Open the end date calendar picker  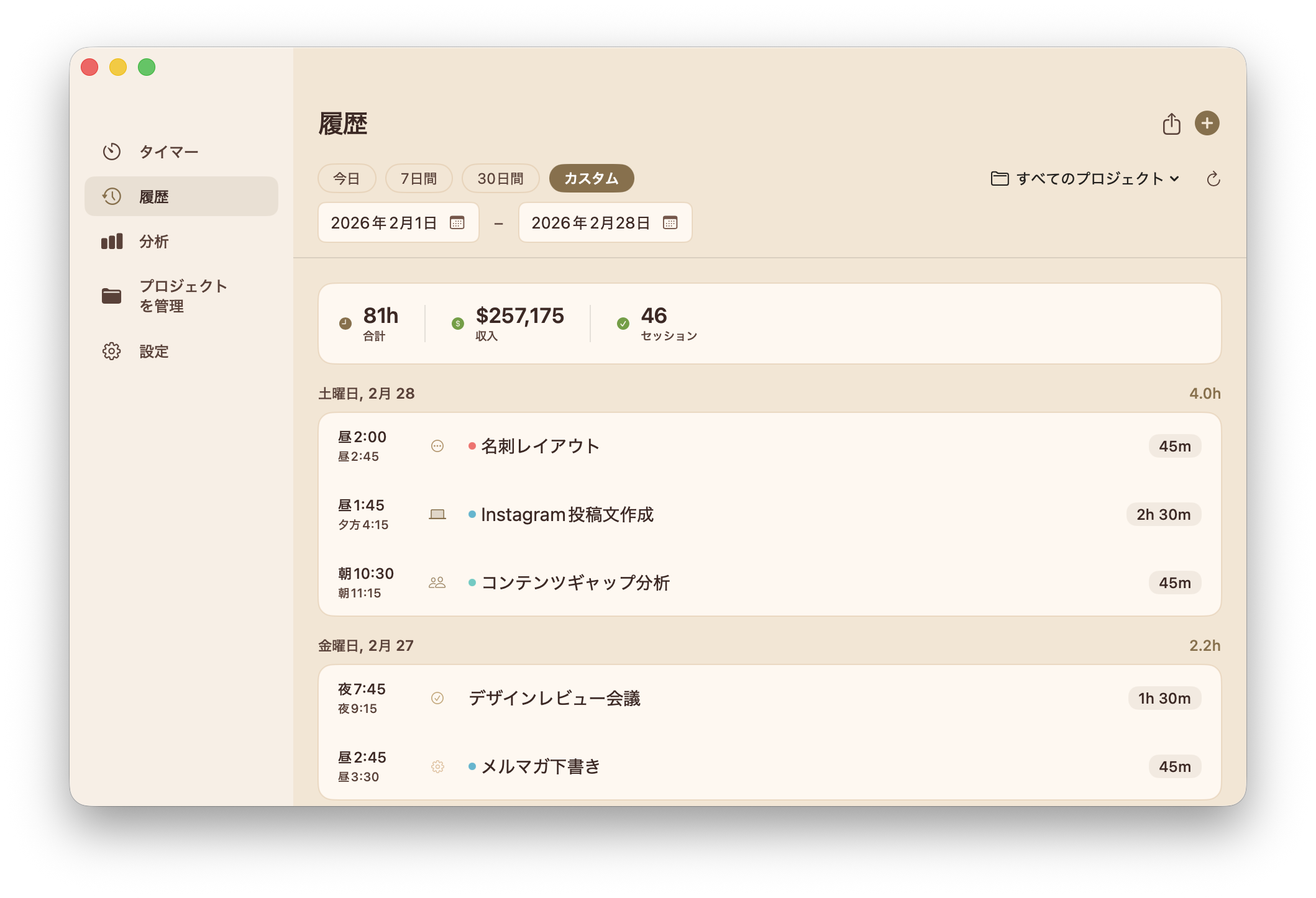click(x=670, y=222)
